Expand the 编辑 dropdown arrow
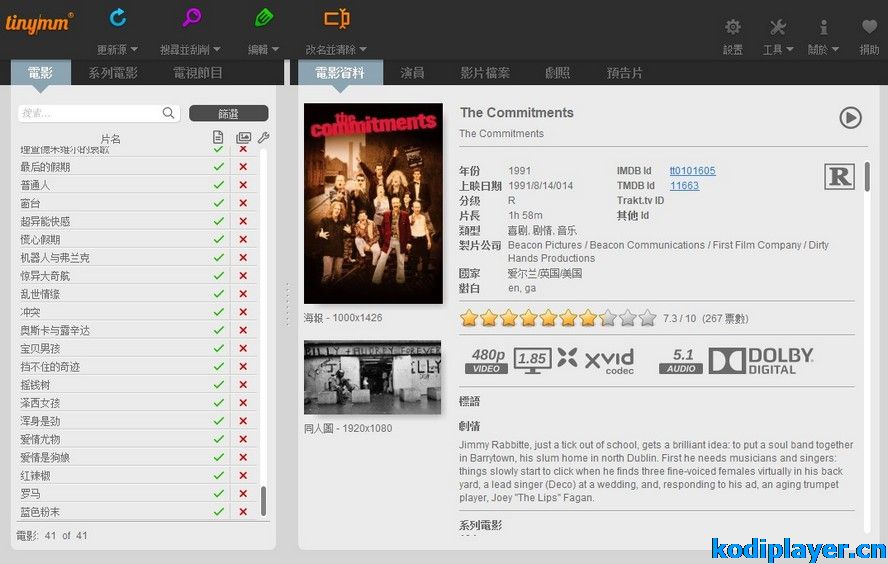888x564 pixels. 275,50
